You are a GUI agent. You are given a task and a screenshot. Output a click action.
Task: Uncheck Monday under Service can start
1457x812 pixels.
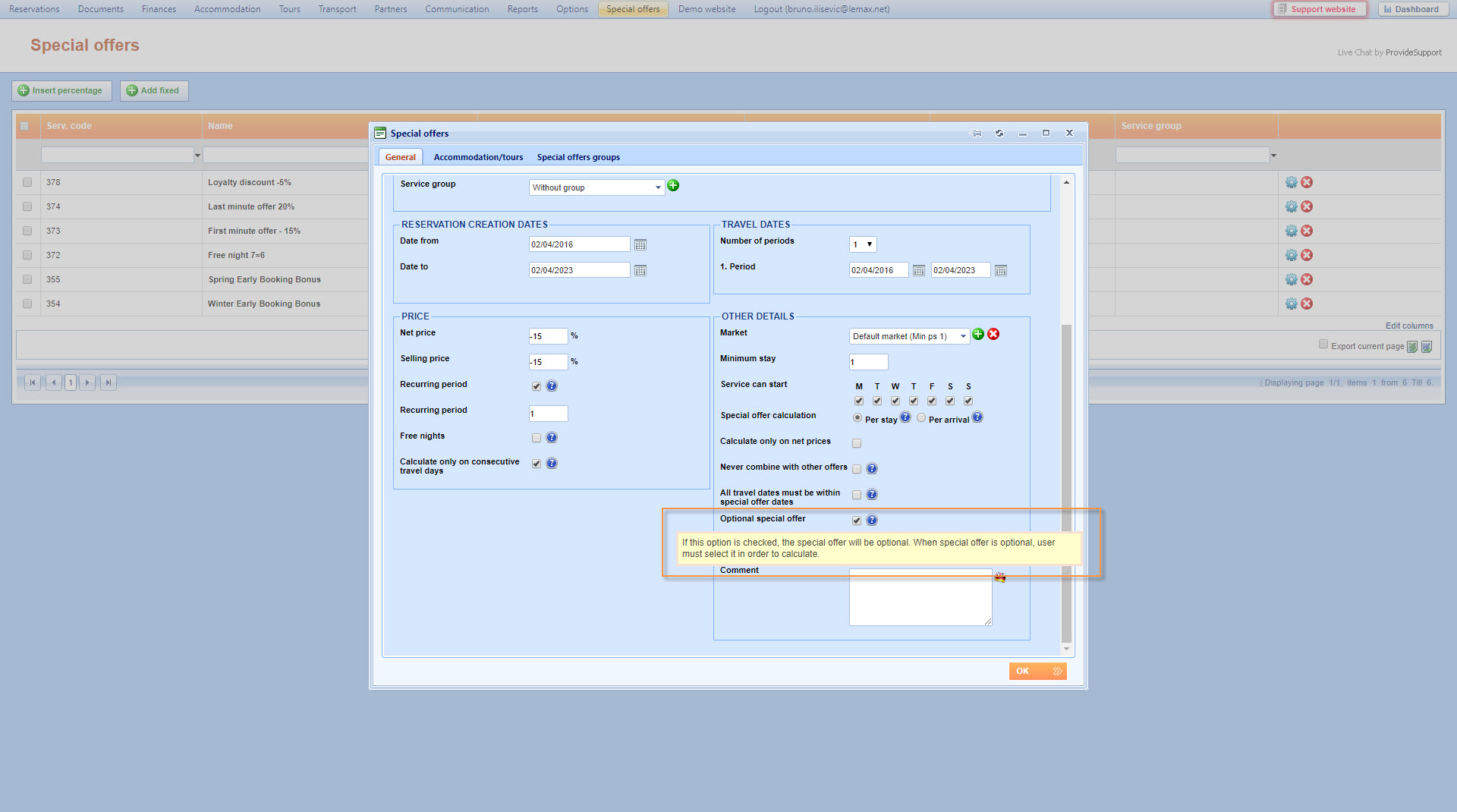[x=859, y=401]
